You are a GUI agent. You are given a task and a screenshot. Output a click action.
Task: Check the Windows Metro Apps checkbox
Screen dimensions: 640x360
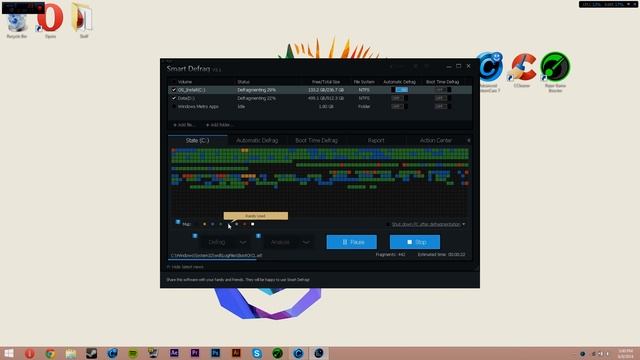[174, 107]
